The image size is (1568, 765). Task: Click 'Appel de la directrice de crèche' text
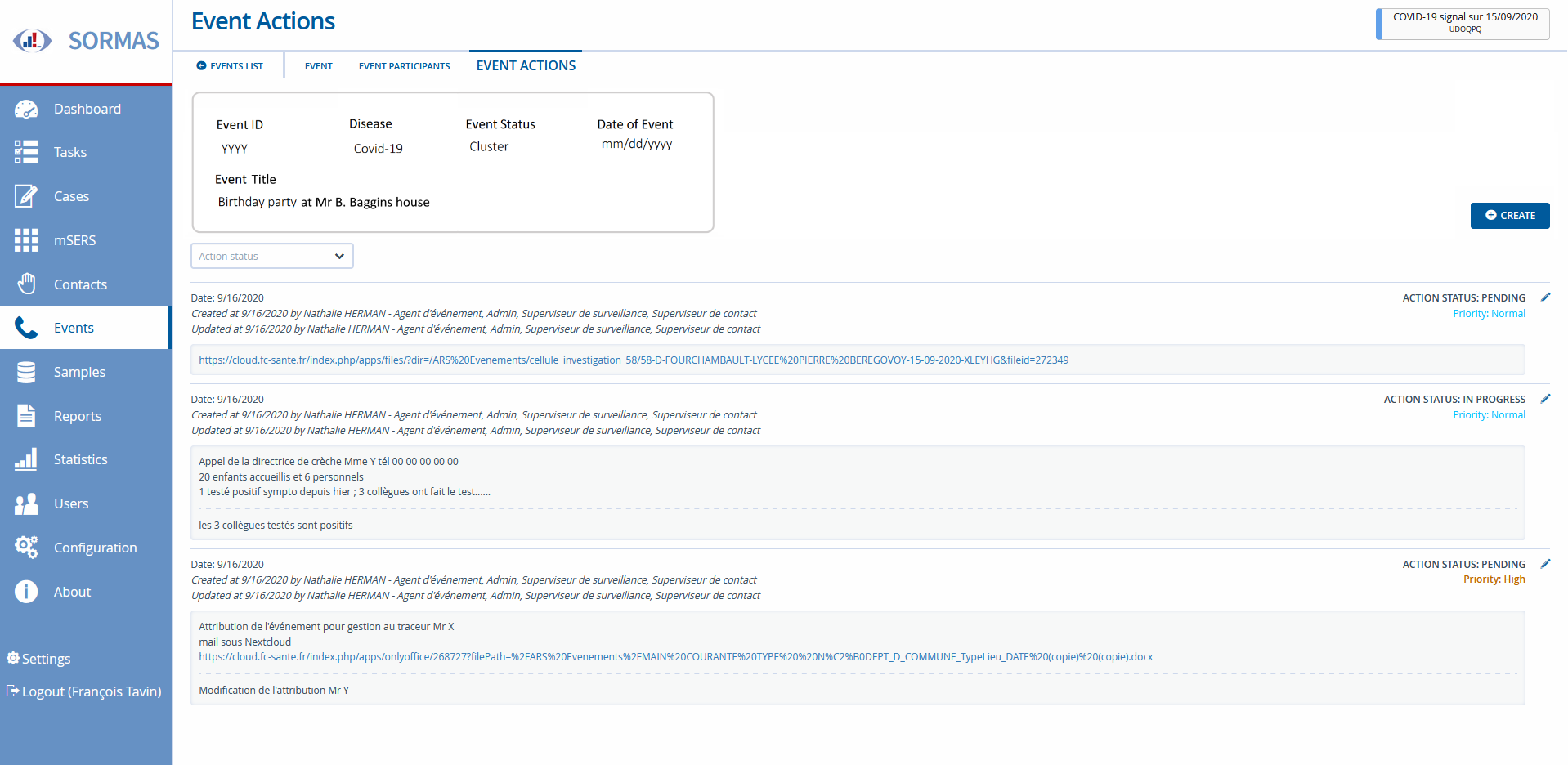(270, 462)
